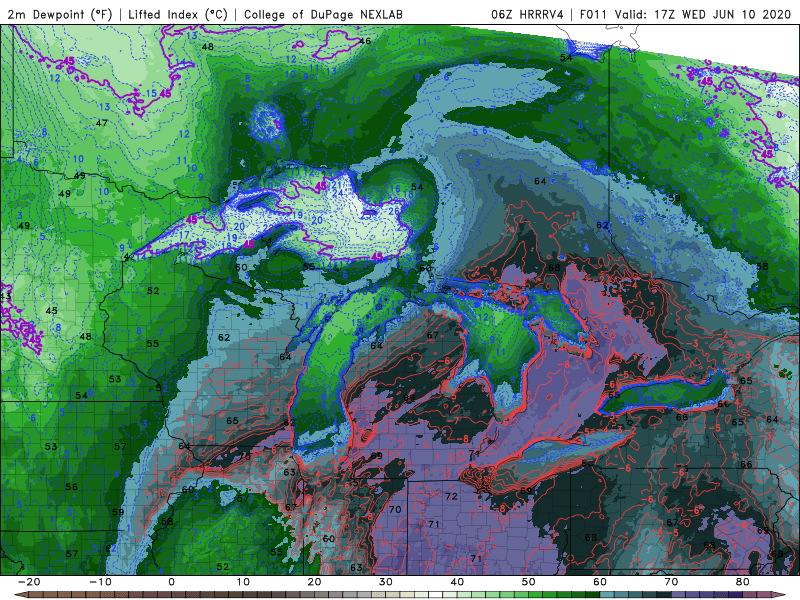Click the '0' color scale label

(x=171, y=582)
